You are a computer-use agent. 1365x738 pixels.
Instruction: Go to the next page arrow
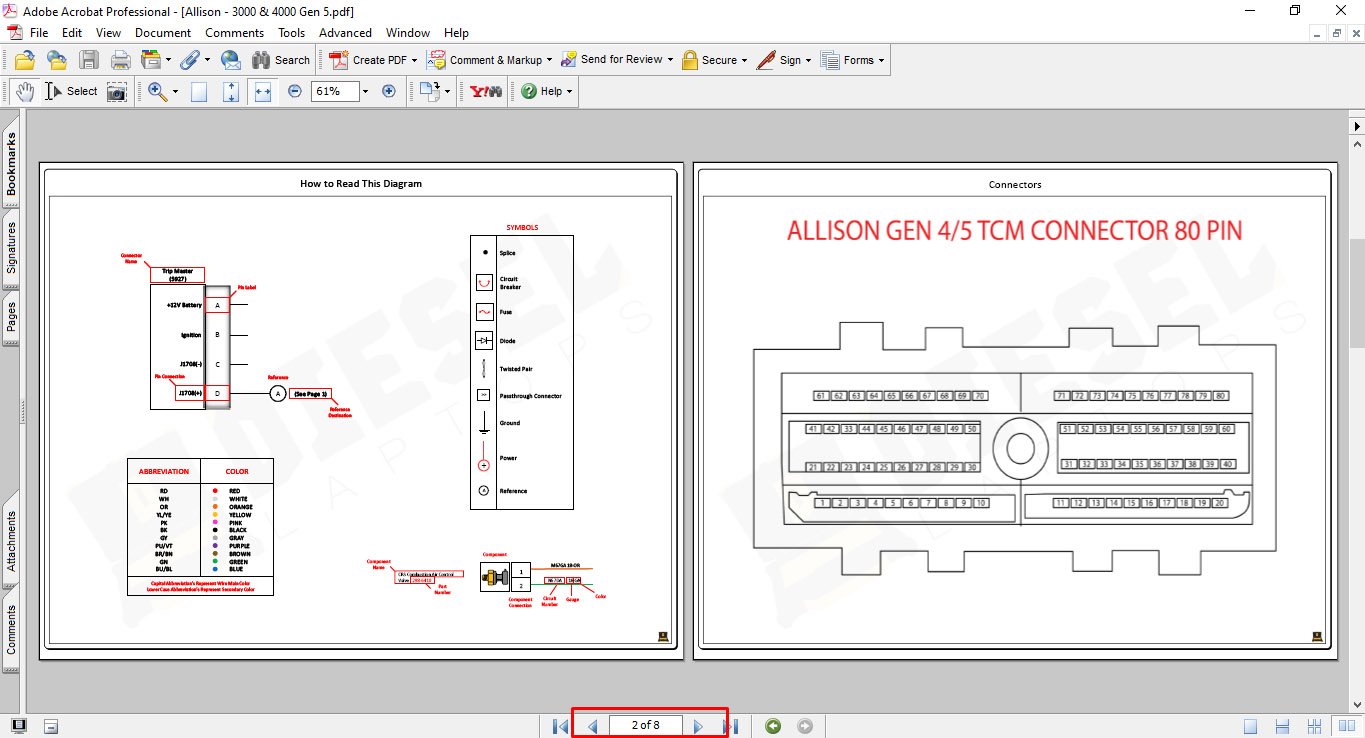coord(698,726)
